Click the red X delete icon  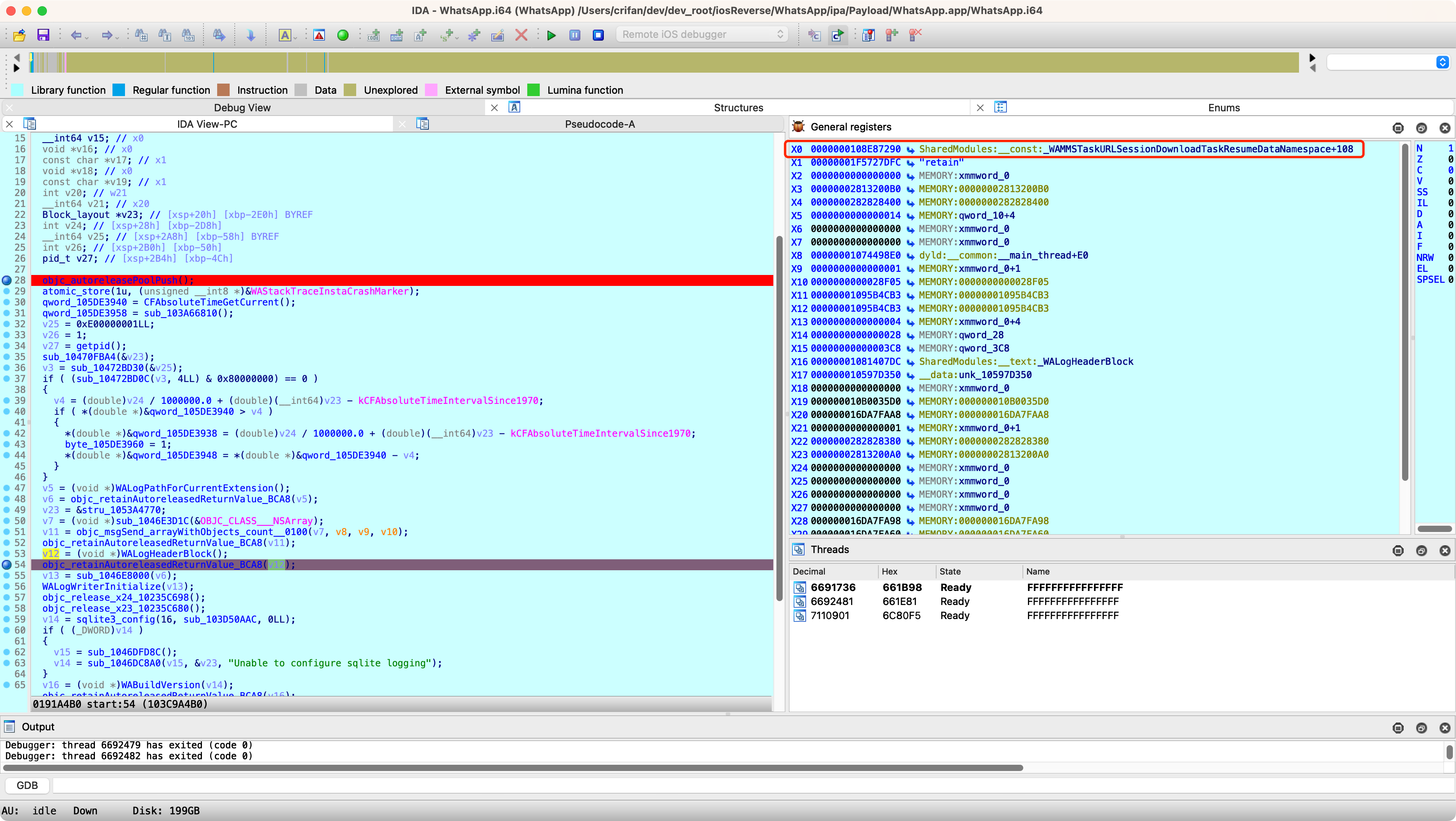coord(521,35)
